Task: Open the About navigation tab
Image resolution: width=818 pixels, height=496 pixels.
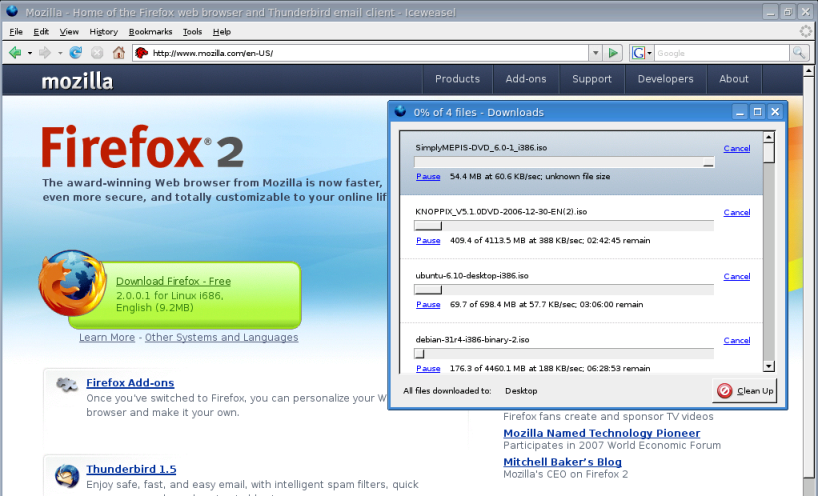Action: (x=733, y=79)
